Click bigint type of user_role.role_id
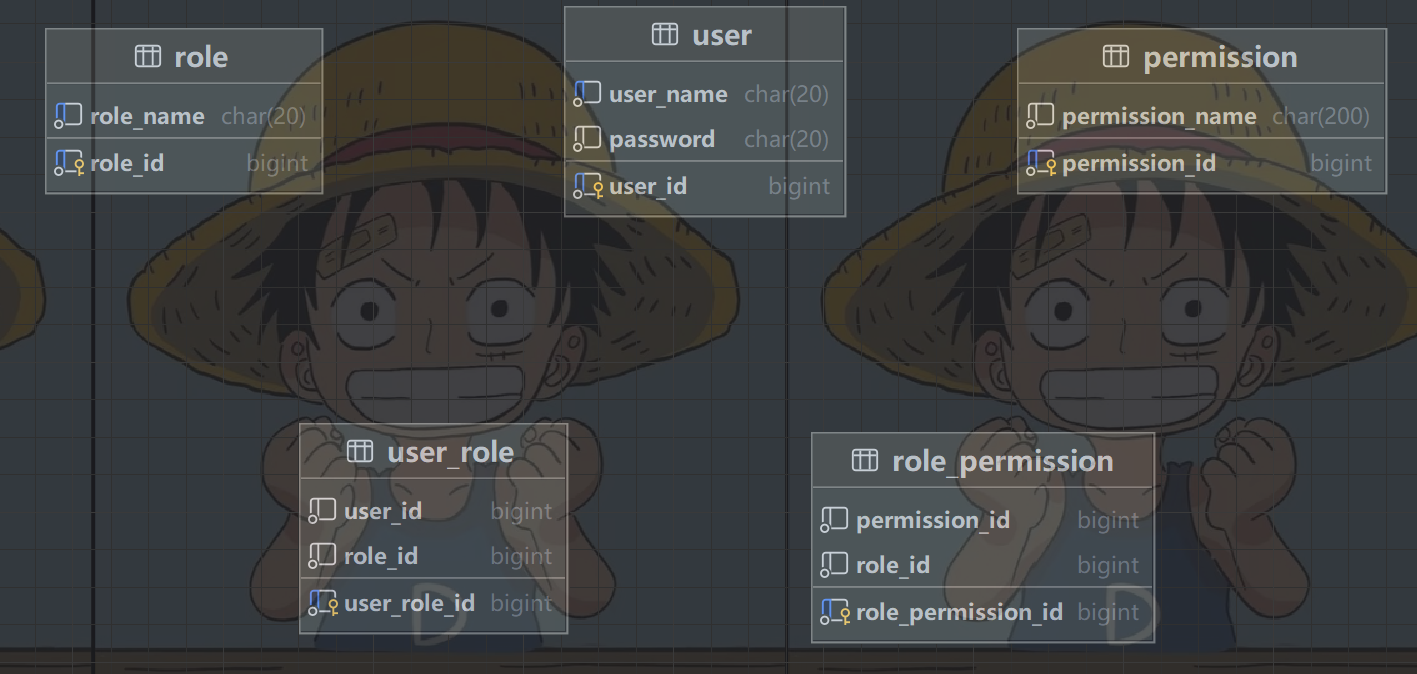The width and height of the screenshot is (1417, 674). pyautogui.click(x=521, y=556)
